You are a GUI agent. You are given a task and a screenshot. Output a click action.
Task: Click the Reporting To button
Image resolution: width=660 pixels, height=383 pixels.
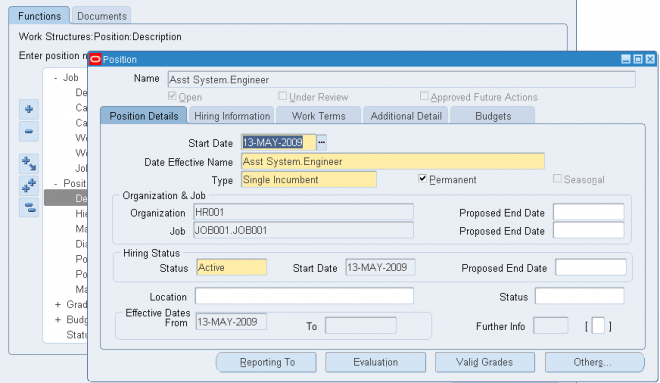tap(267, 362)
